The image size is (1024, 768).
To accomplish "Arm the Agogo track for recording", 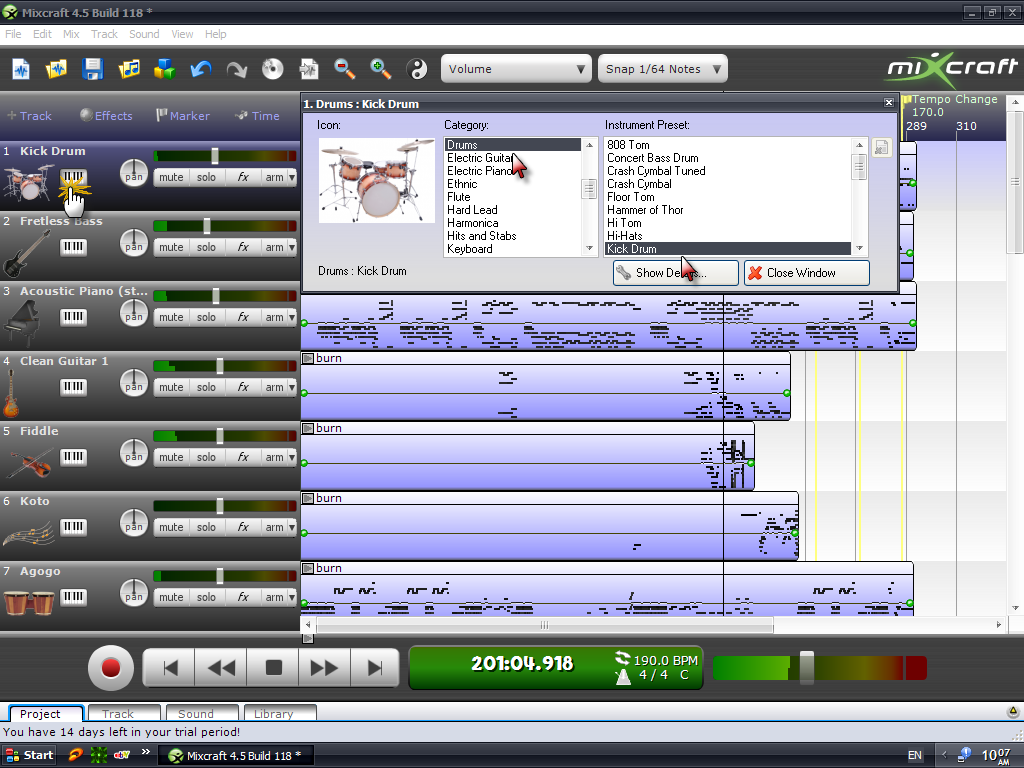I will [274, 596].
